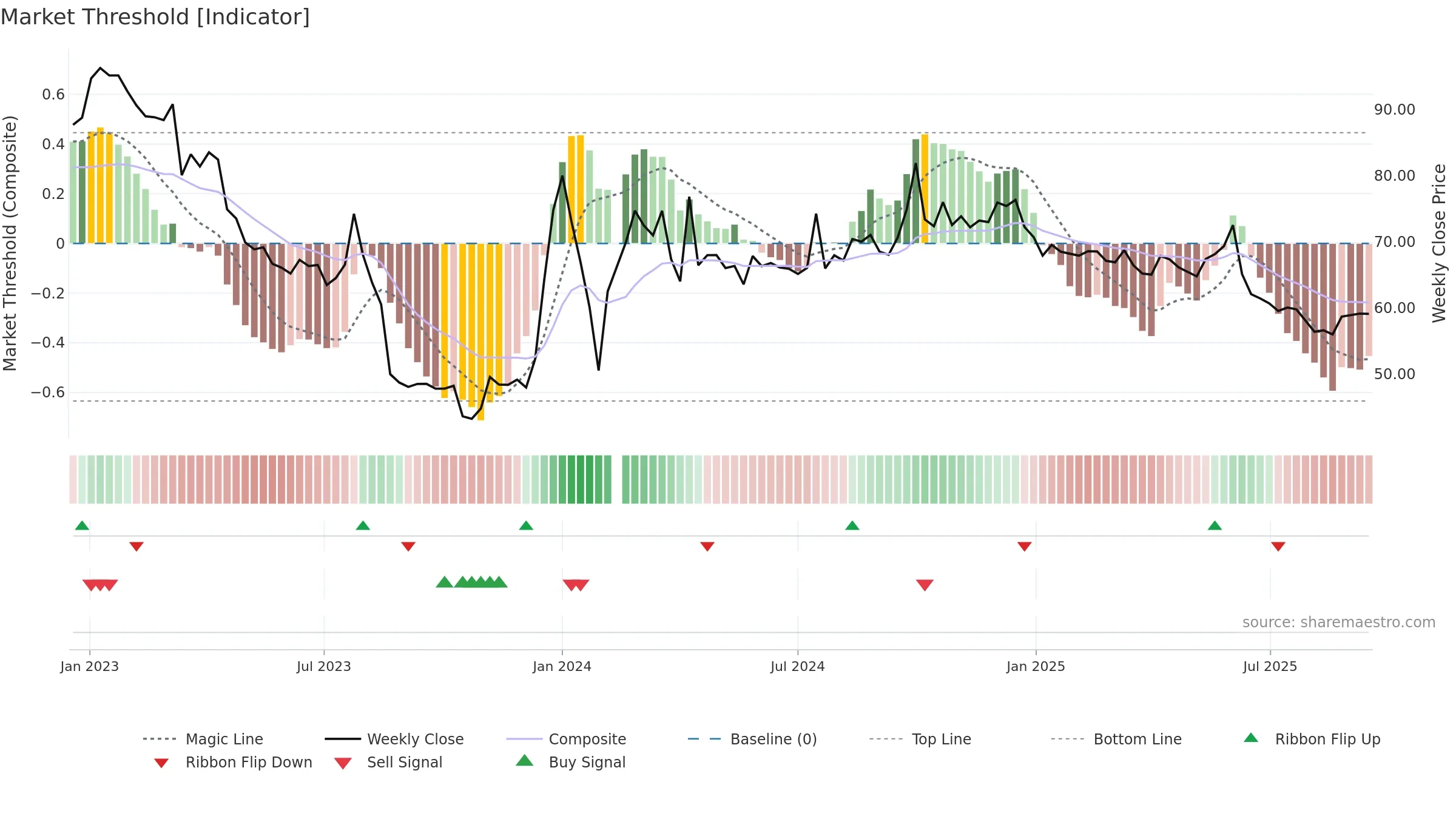Click the Ribbon Flip Up marker before Jul 2025
1456x819 pixels.
coord(1215,525)
